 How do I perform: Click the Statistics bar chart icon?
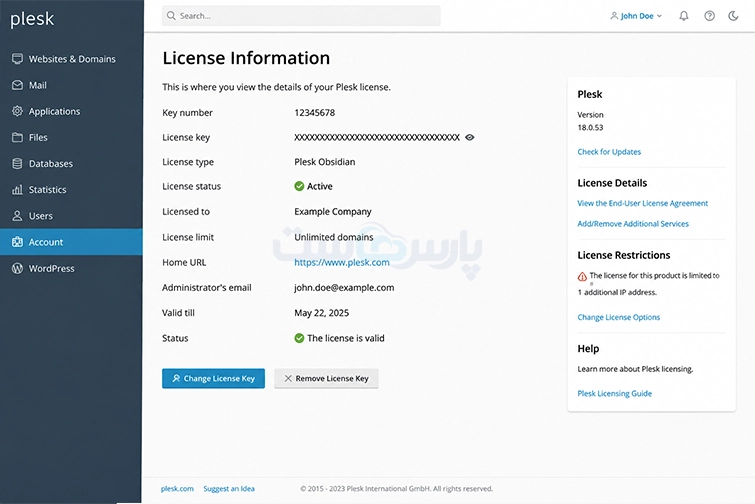point(17,190)
